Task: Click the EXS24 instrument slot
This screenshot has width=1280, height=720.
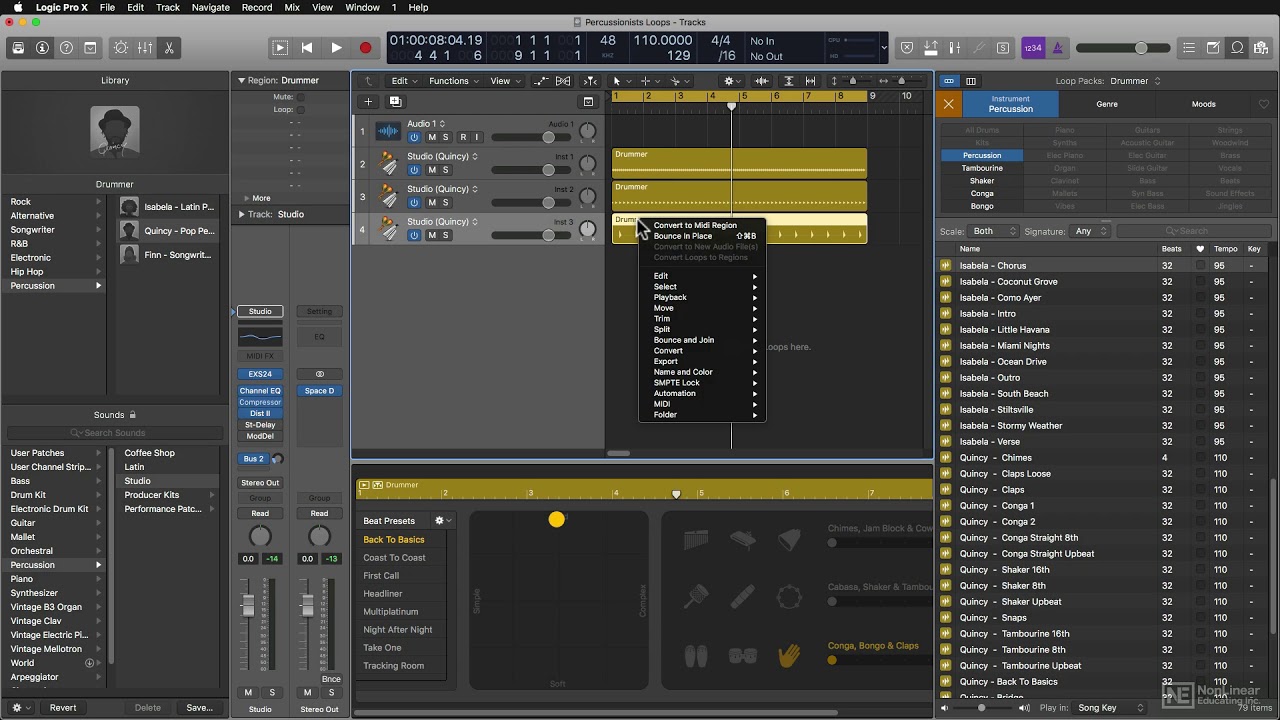Action: 260,374
